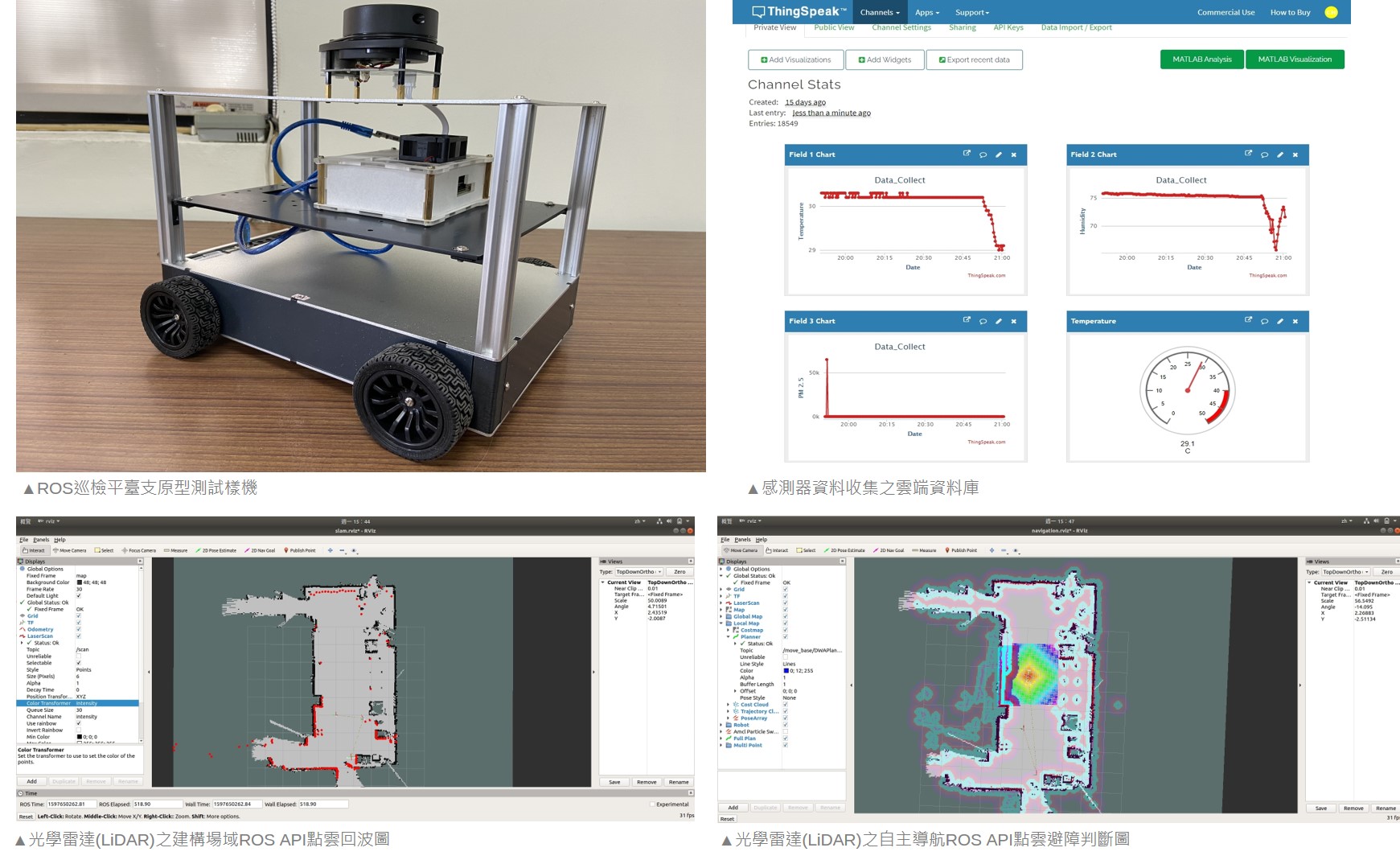Select Focus Camera tool in slam RViz toolbar
Viewport: 1400px width, 860px height.
pos(138,550)
